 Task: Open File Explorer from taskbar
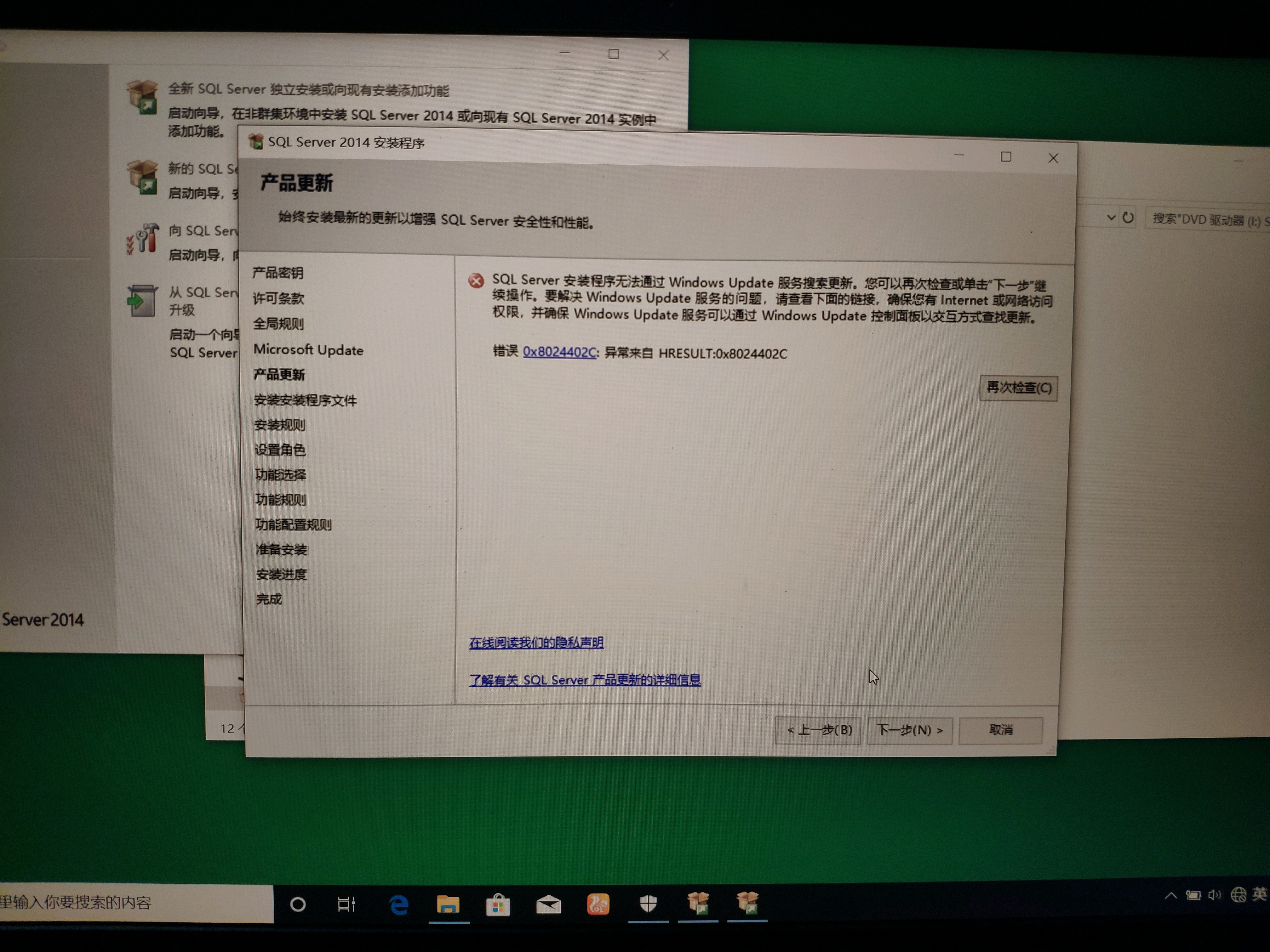(448, 905)
